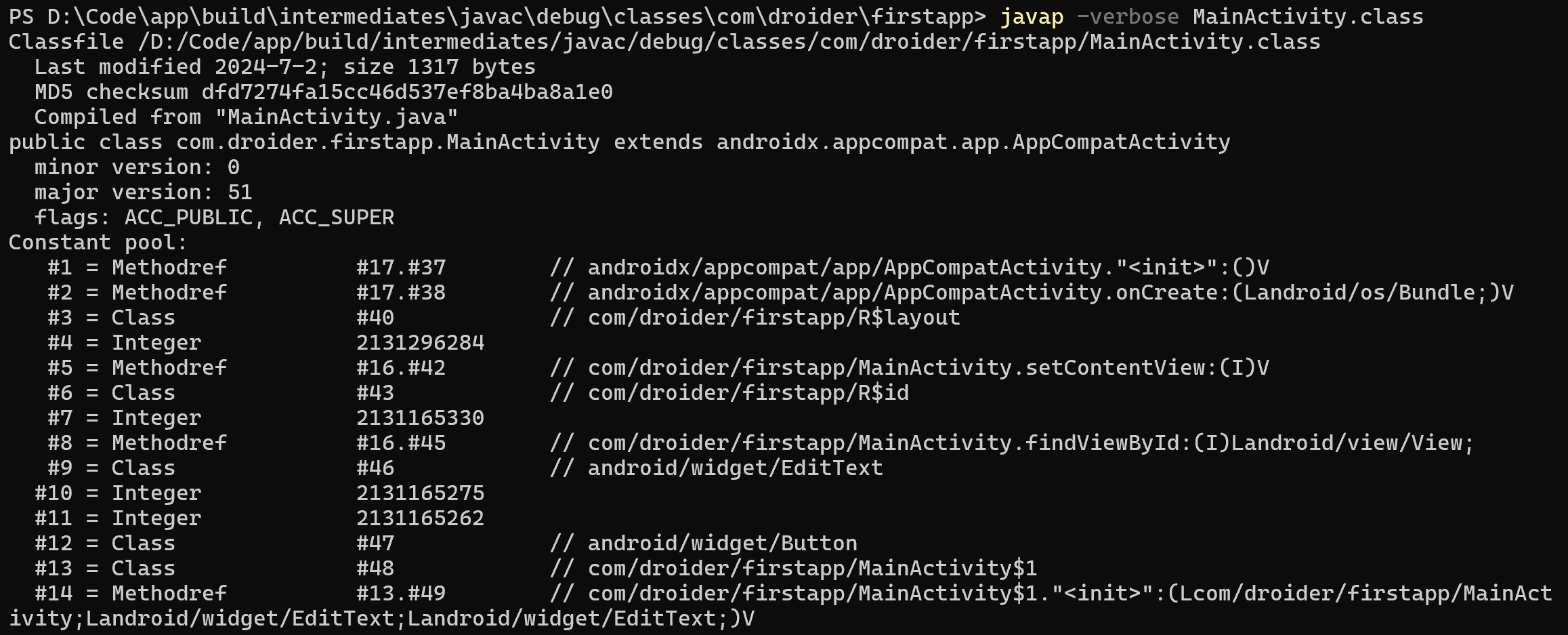Image resolution: width=1568 pixels, height=635 pixels.
Task: Click 'Last modified 2024-7-2; size 1317 bytes'
Action: [284, 66]
